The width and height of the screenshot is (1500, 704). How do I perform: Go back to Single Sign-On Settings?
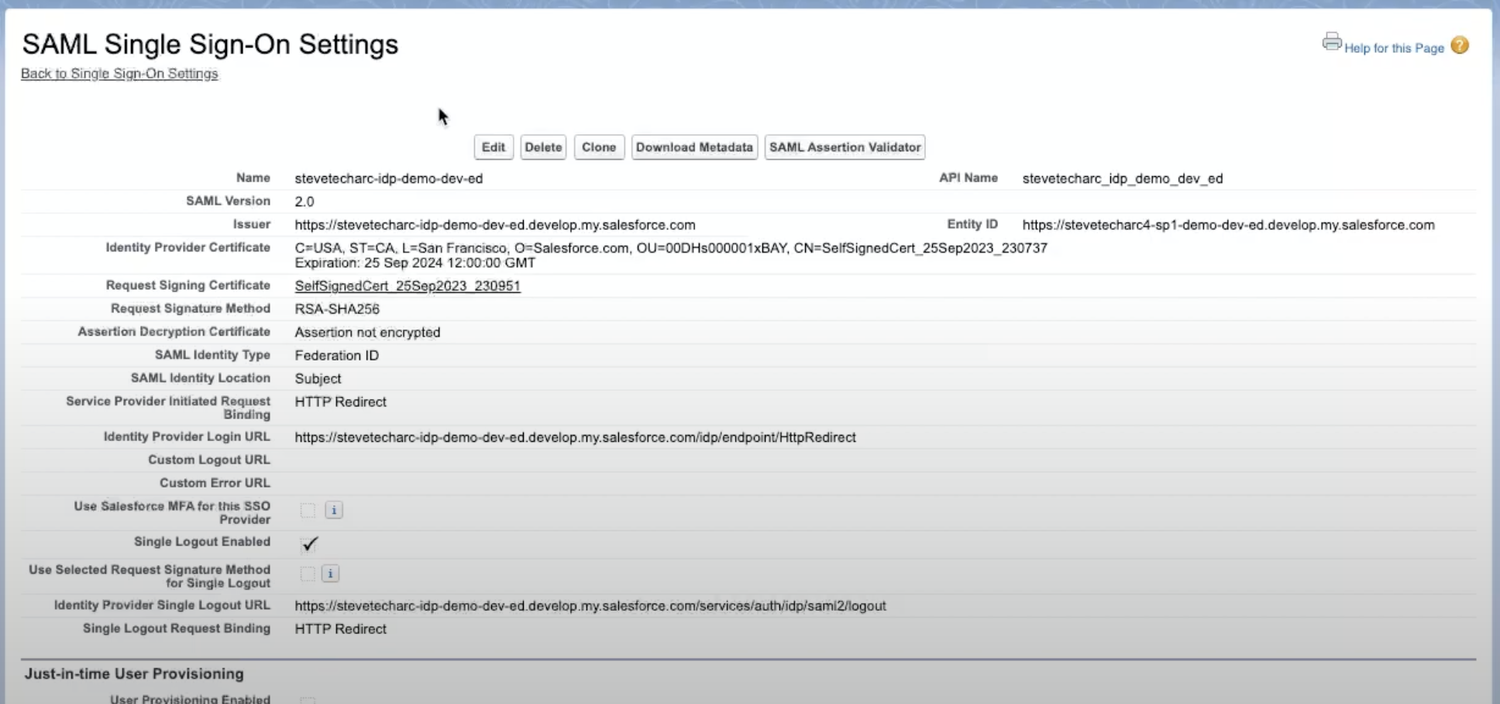pos(119,73)
